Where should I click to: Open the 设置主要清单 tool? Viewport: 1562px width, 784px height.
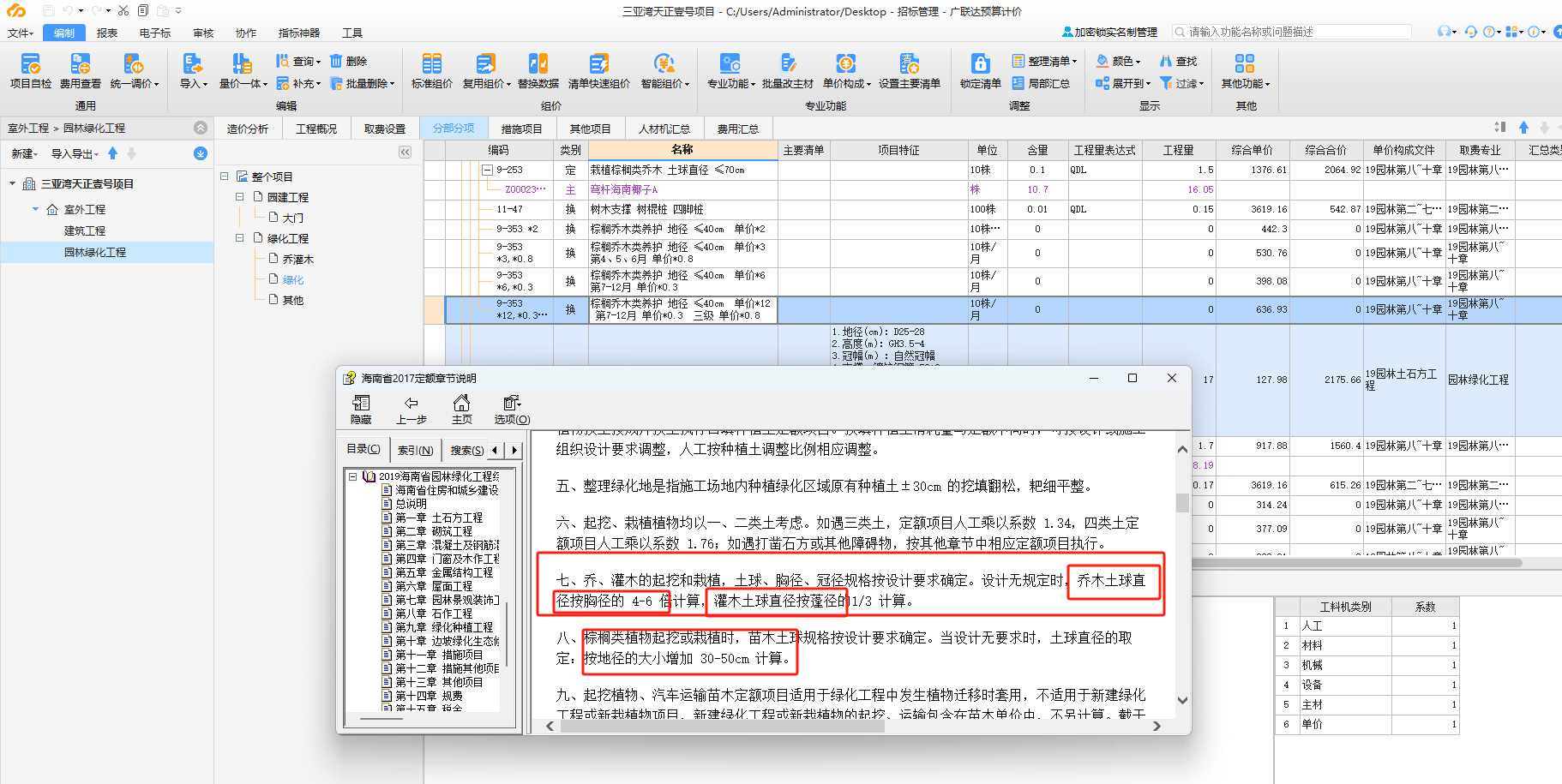click(x=910, y=71)
